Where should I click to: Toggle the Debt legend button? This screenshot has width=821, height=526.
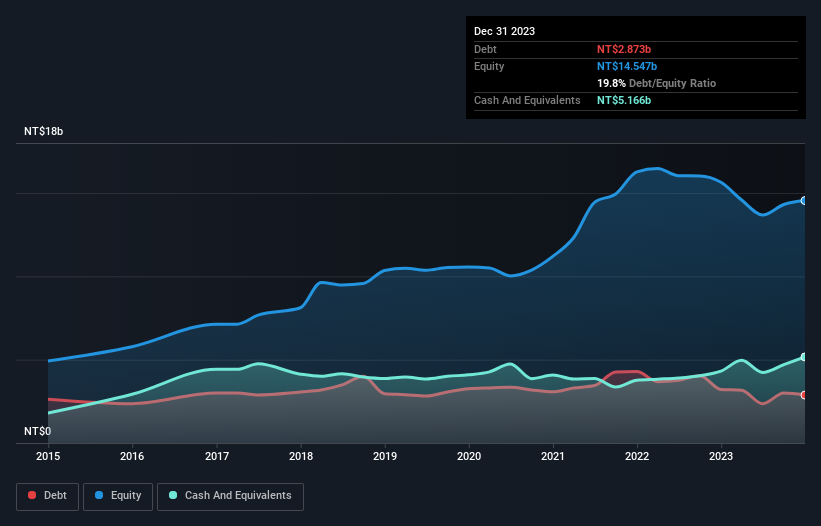(x=48, y=496)
